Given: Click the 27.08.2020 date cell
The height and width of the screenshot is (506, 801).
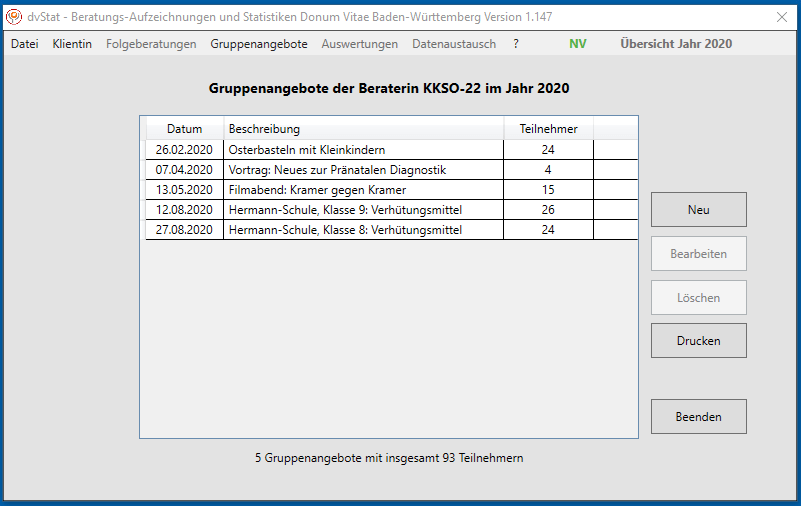Looking at the screenshot, I should (x=184, y=230).
